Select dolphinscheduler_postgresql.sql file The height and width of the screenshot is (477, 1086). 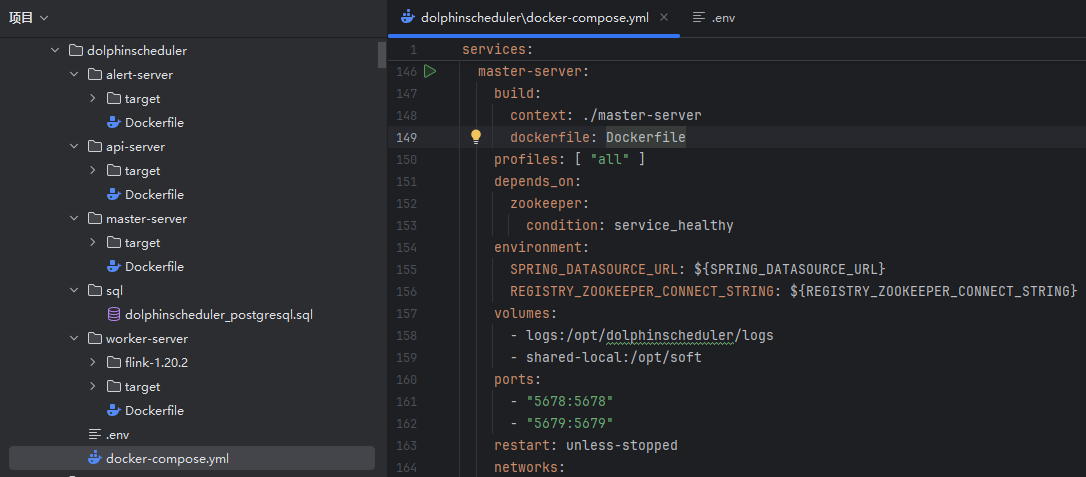pos(219,315)
